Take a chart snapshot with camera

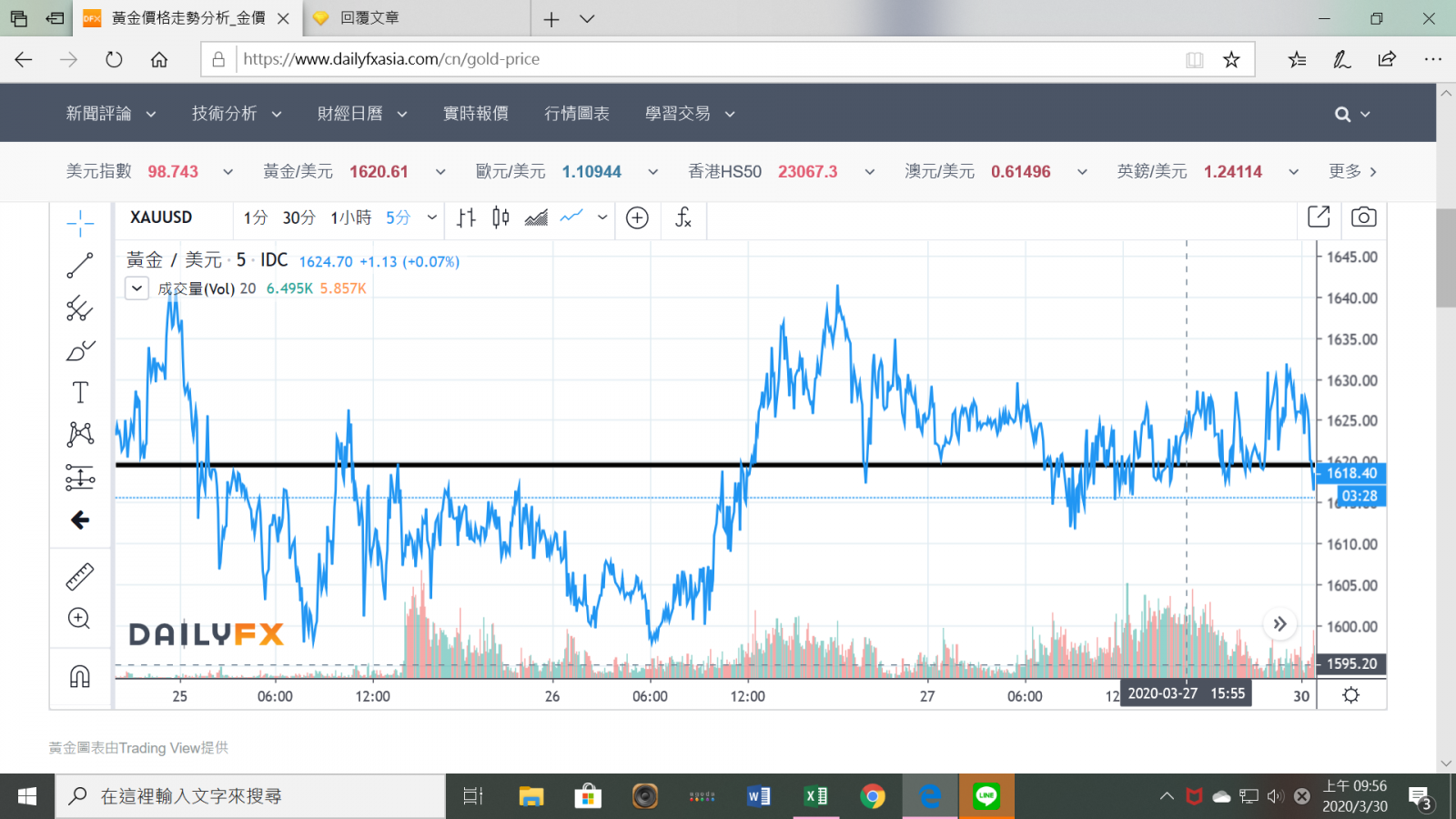click(1363, 217)
